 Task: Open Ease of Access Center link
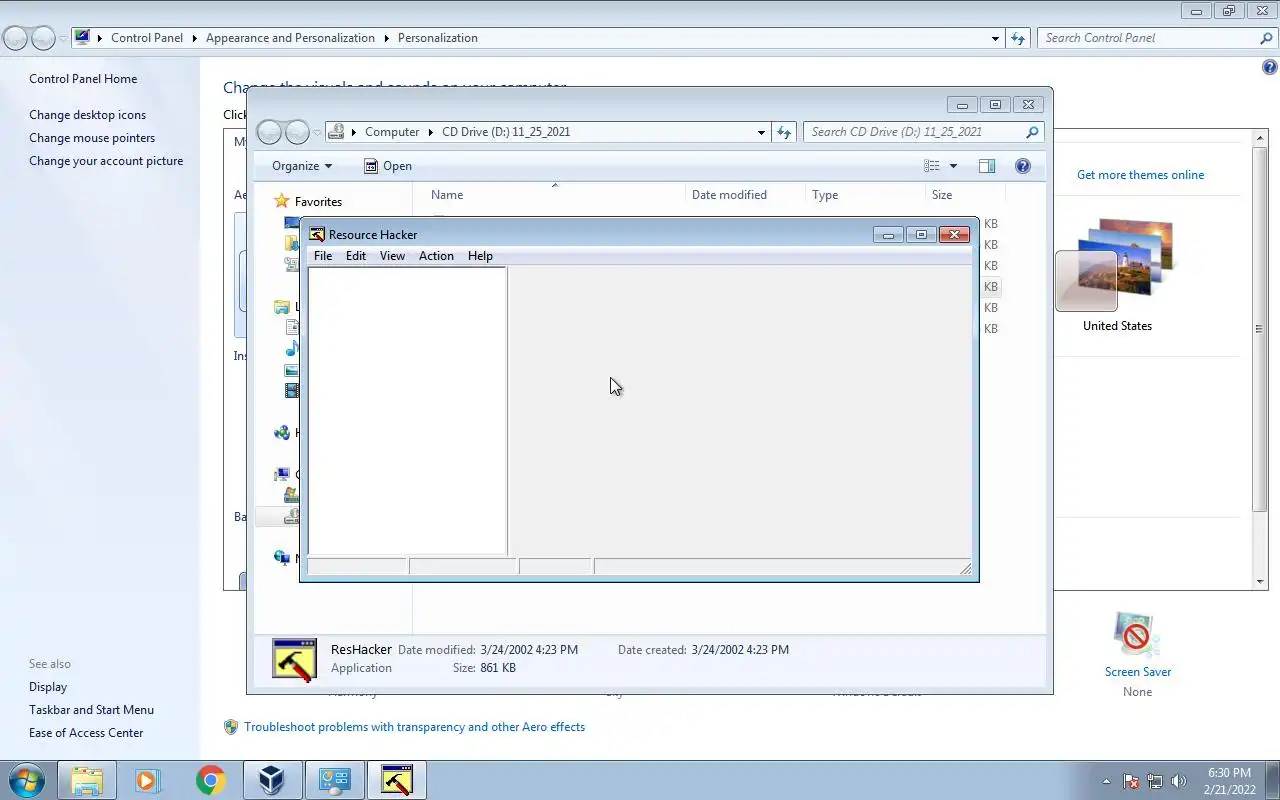(x=86, y=733)
